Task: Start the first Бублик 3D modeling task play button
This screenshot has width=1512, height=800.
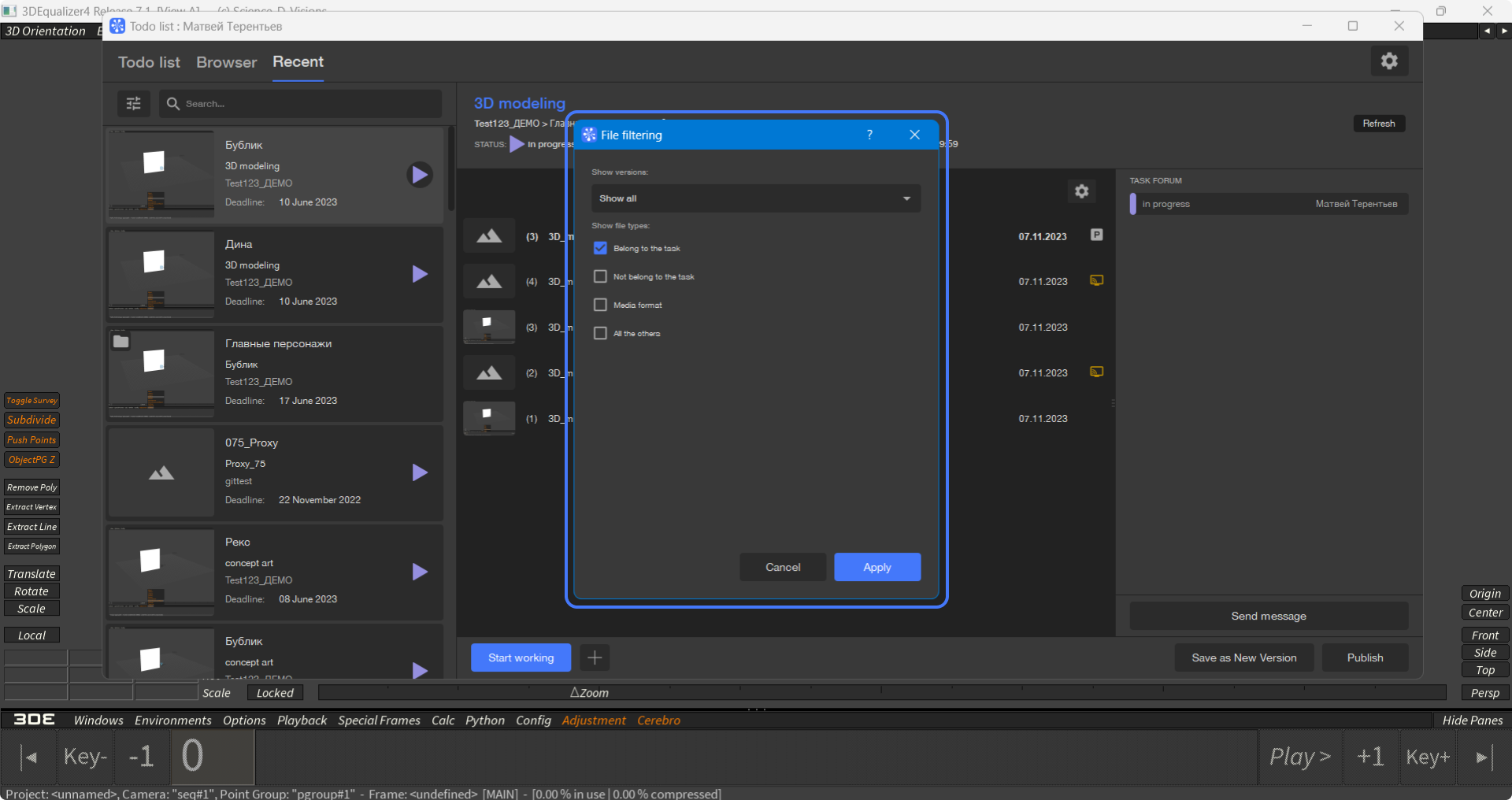Action: (x=420, y=174)
